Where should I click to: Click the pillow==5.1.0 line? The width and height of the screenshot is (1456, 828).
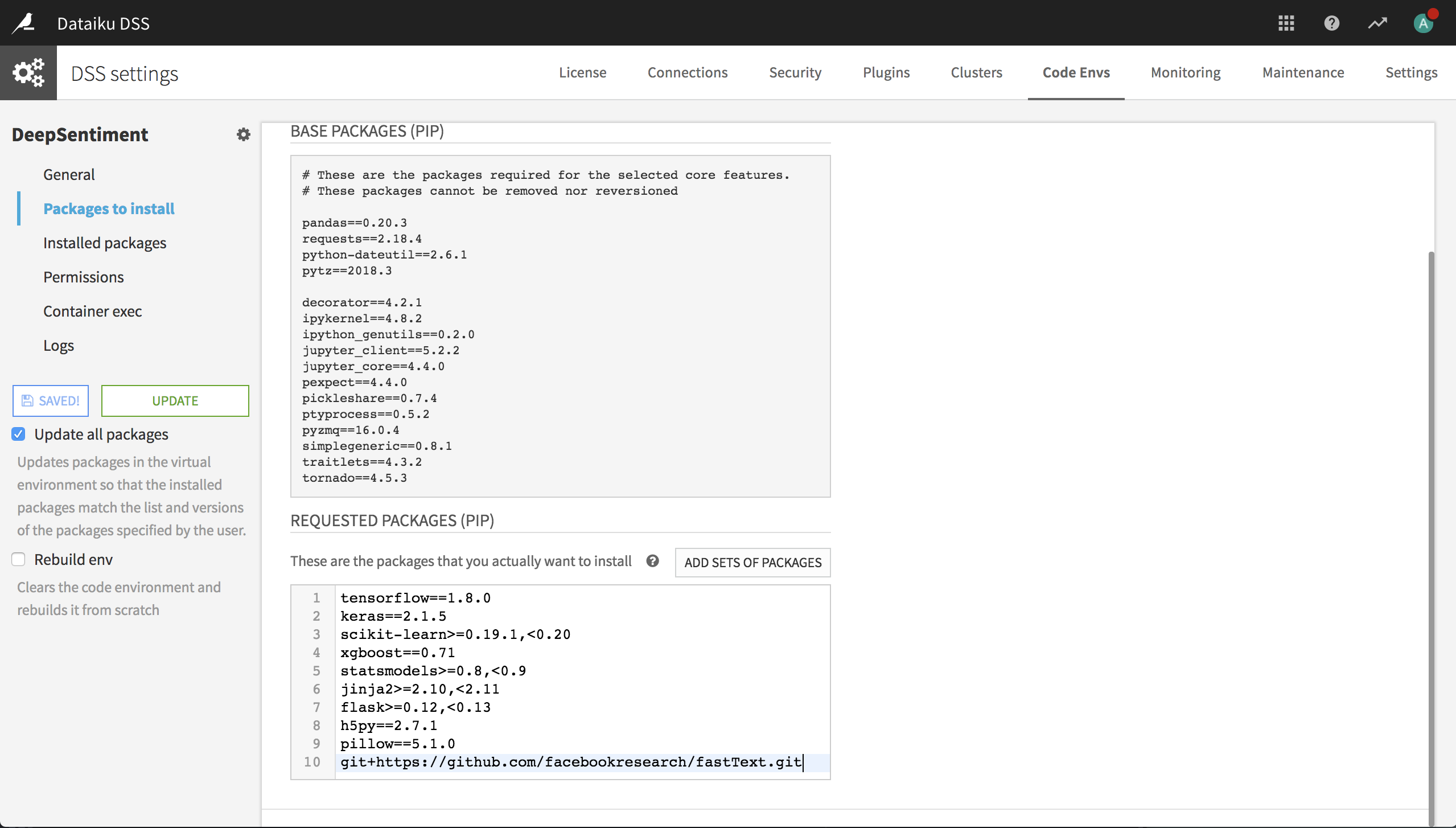[398, 744]
